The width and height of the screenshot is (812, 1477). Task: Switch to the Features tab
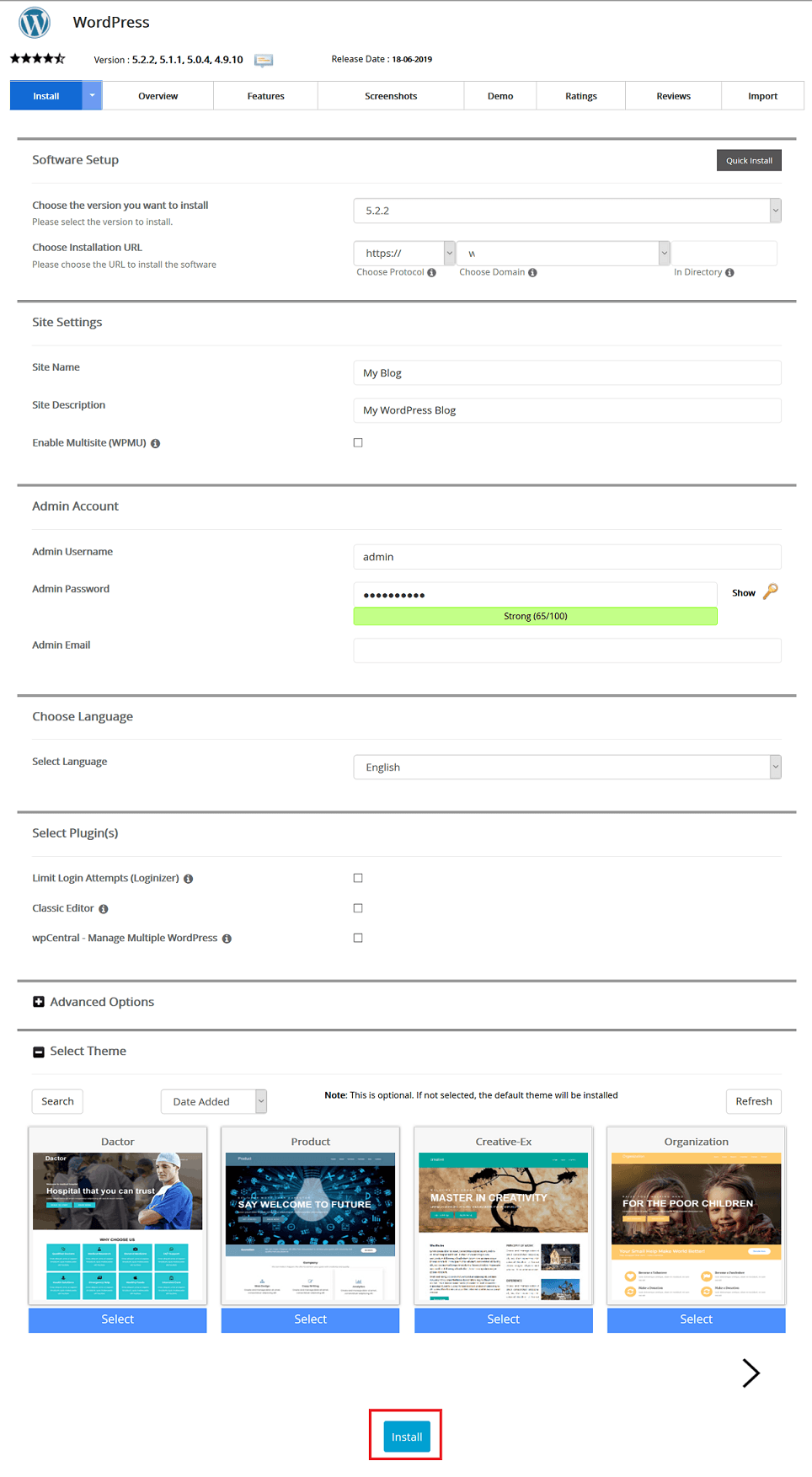pyautogui.click(x=265, y=96)
